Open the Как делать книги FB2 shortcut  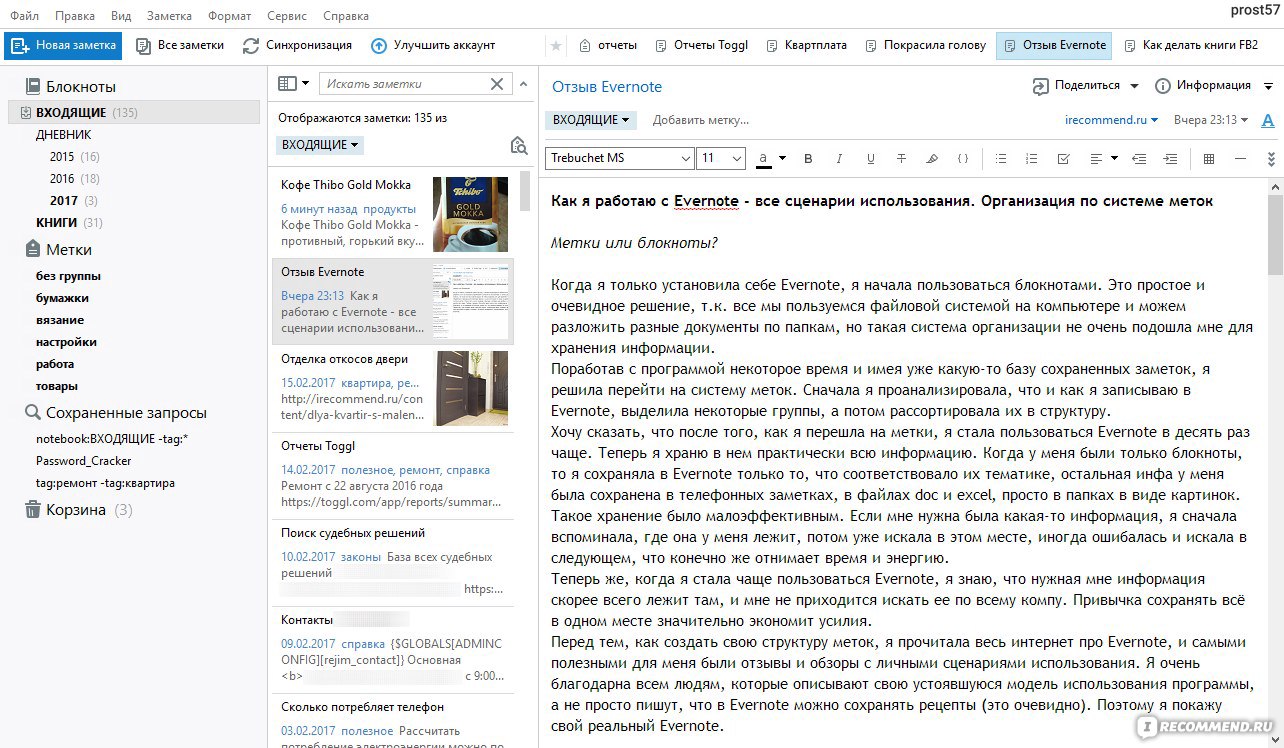click(x=1190, y=45)
